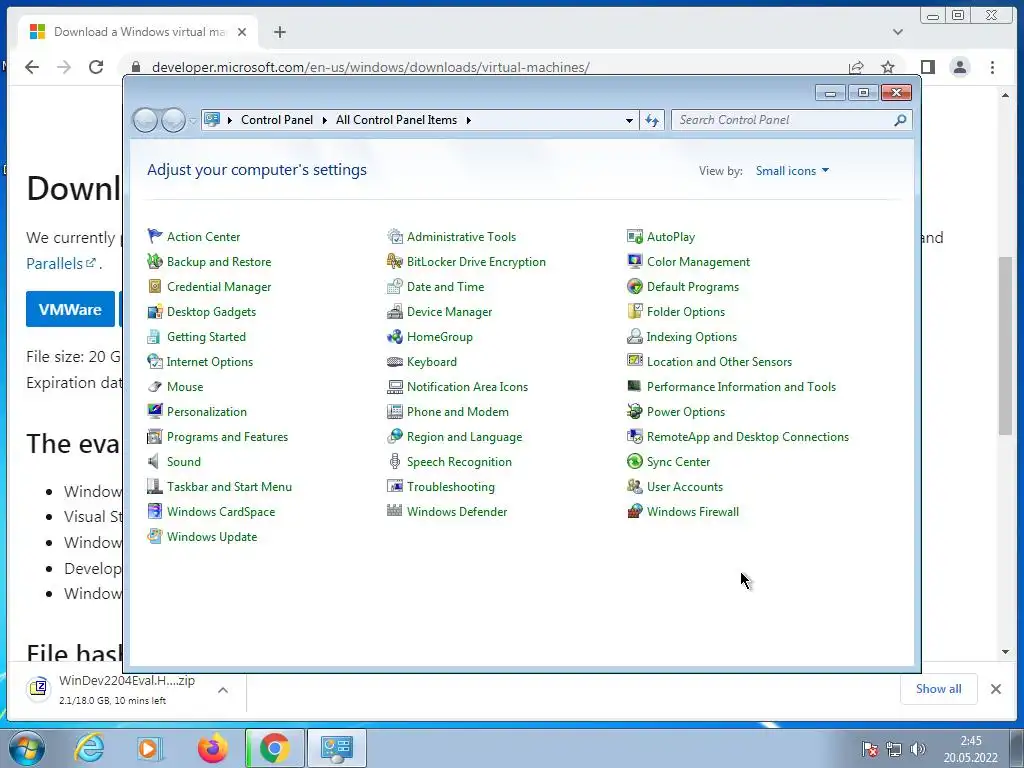Expand the arrow after All Control Panel Items
This screenshot has width=1024, height=768.
tap(468, 120)
